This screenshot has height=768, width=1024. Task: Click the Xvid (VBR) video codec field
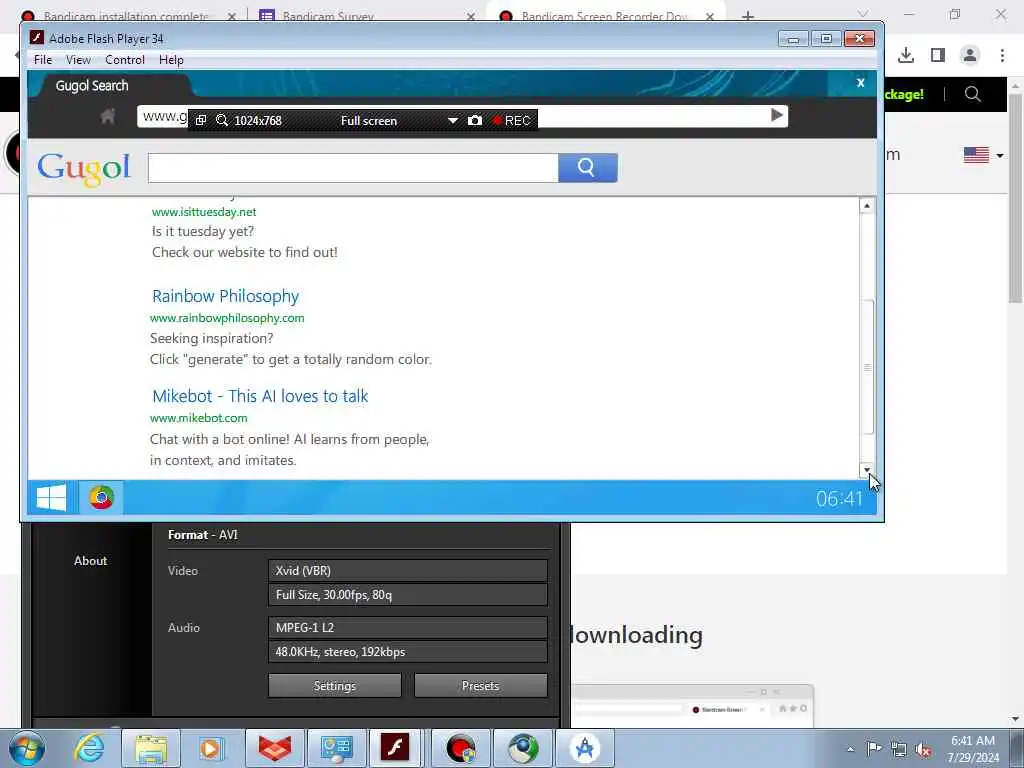[x=408, y=570]
